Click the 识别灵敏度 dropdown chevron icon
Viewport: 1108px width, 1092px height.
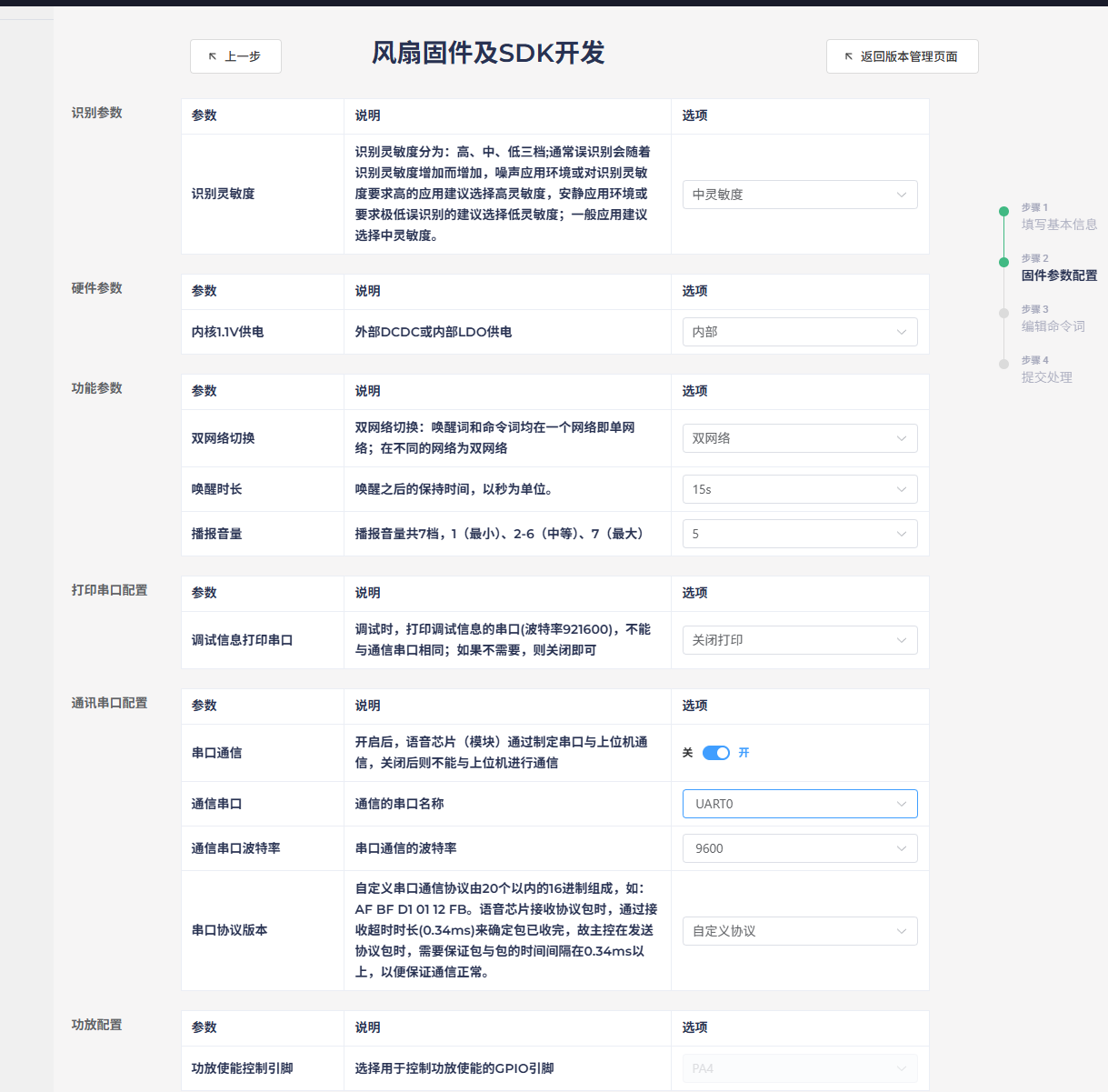(901, 195)
